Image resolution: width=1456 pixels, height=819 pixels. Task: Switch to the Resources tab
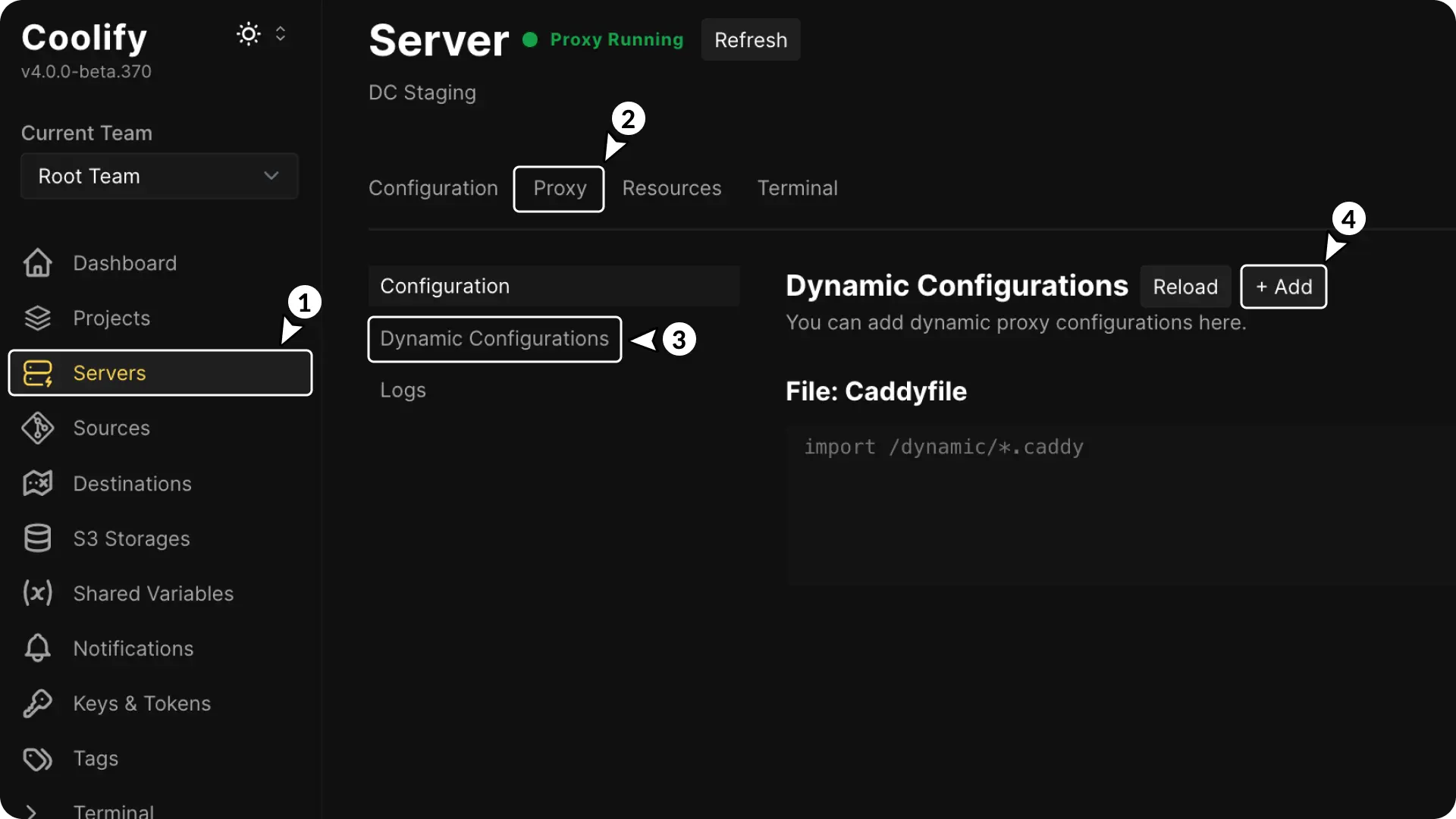pos(671,188)
